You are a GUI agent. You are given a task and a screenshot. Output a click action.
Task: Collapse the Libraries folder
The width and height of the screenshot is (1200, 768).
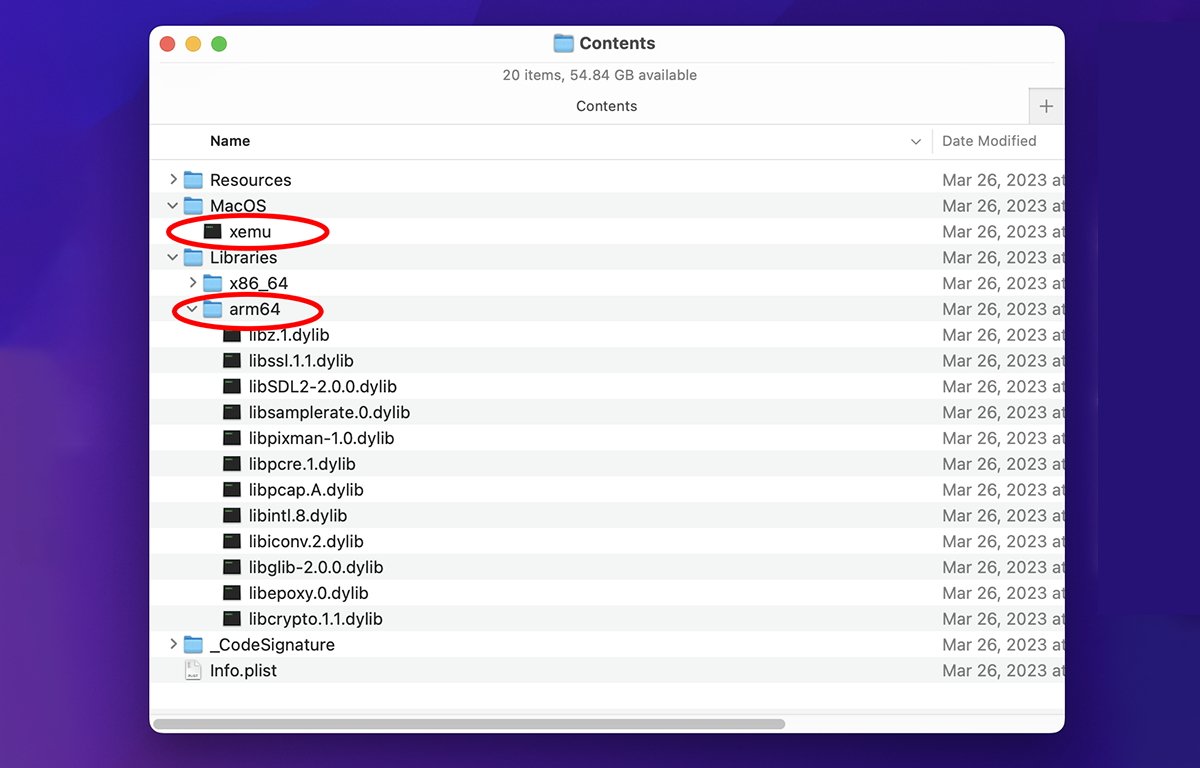point(173,258)
